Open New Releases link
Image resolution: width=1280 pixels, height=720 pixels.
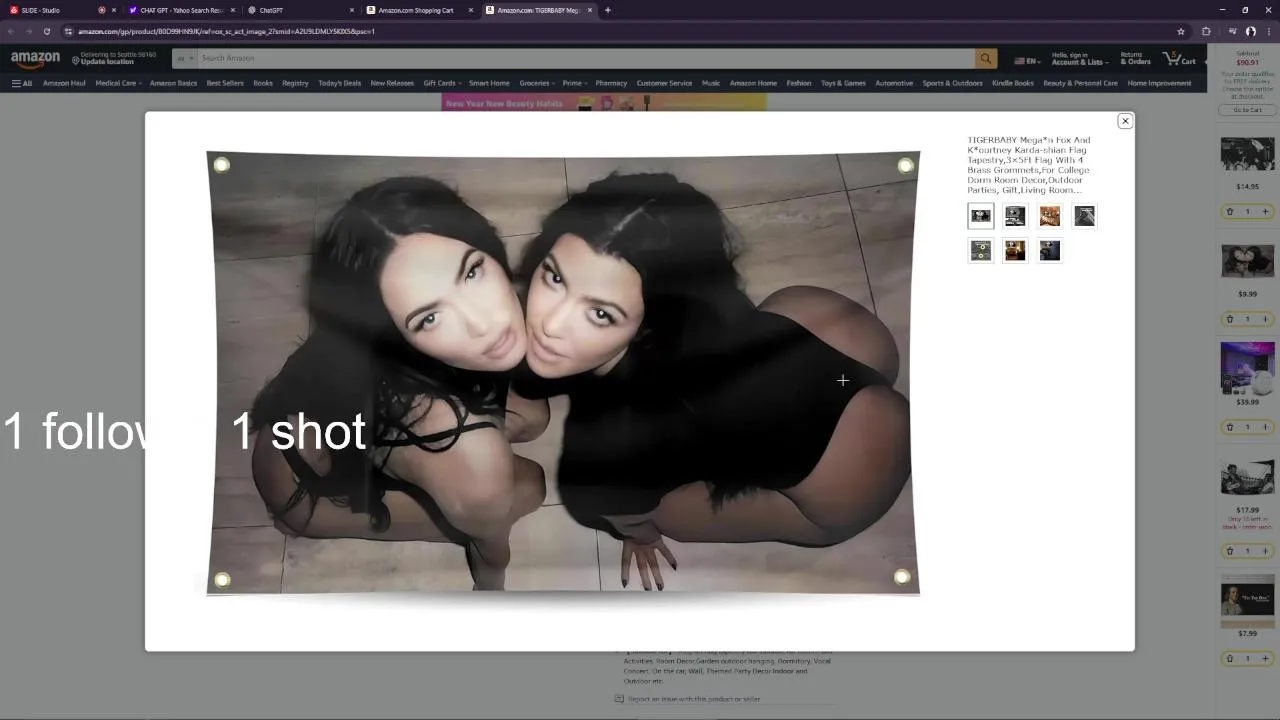[392, 83]
